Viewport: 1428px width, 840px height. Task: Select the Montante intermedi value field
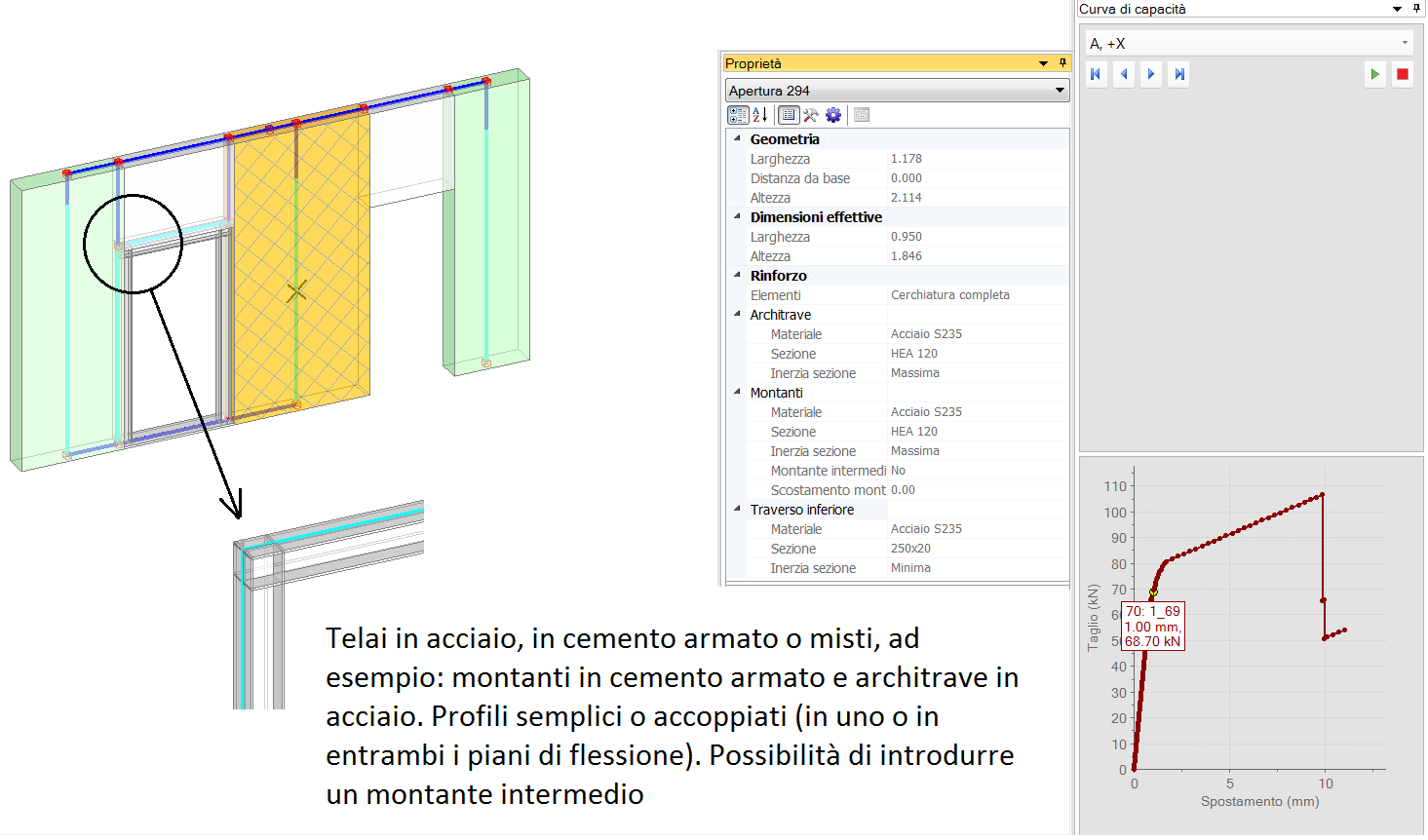[x=975, y=471]
